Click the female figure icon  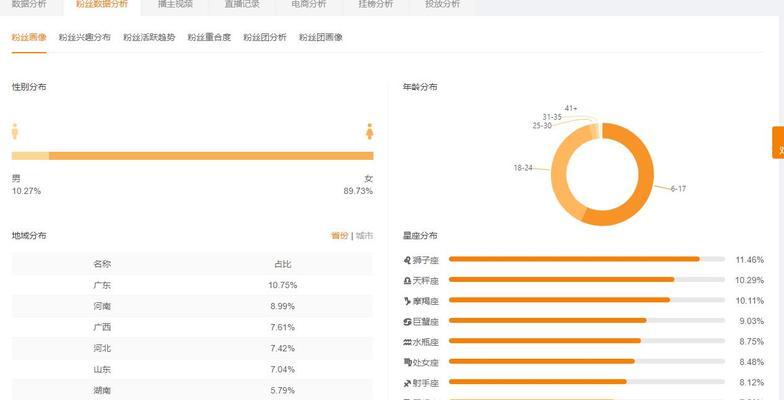click(x=370, y=132)
